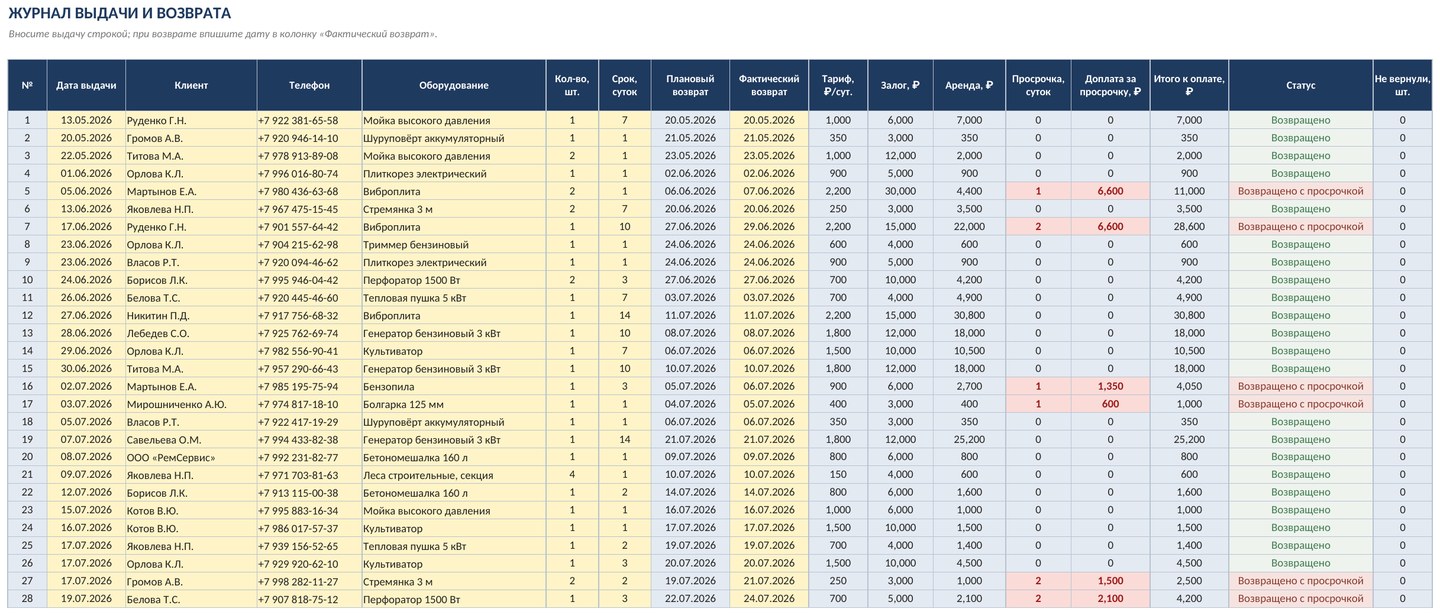Viewport: 1440px width, 615px height.
Task: Select the «Статус» column header
Action: 1300,85
